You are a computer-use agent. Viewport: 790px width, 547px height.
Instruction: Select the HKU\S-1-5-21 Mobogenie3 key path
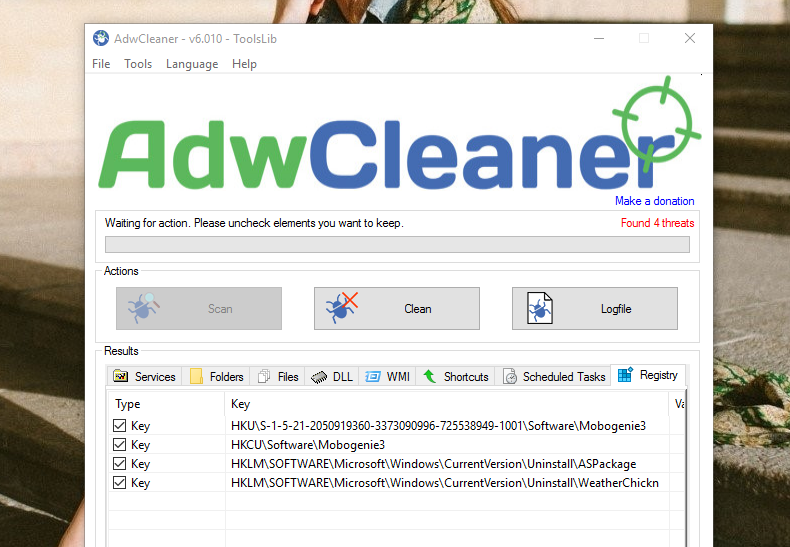[x=438, y=426]
